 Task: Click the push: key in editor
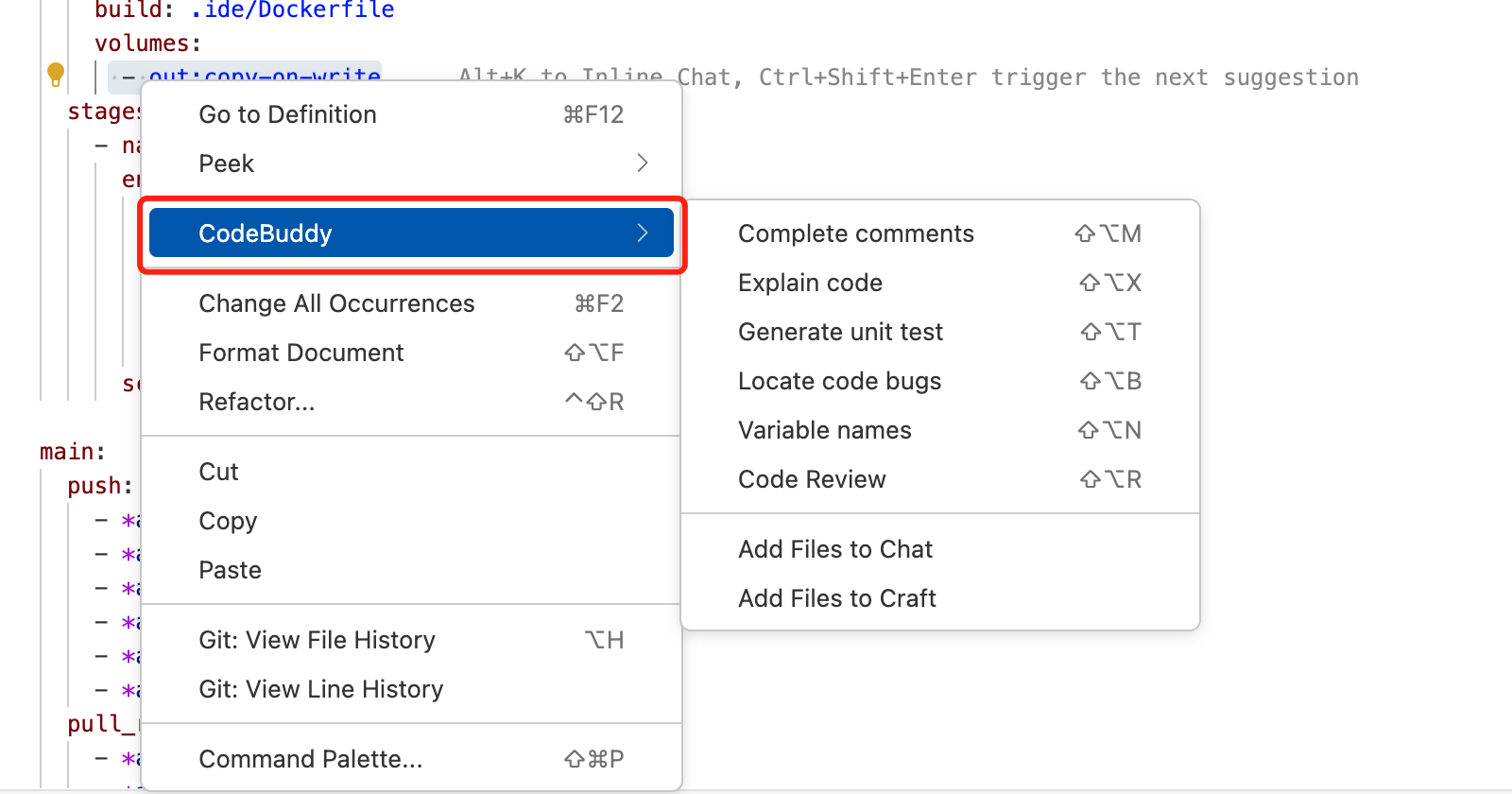click(100, 486)
